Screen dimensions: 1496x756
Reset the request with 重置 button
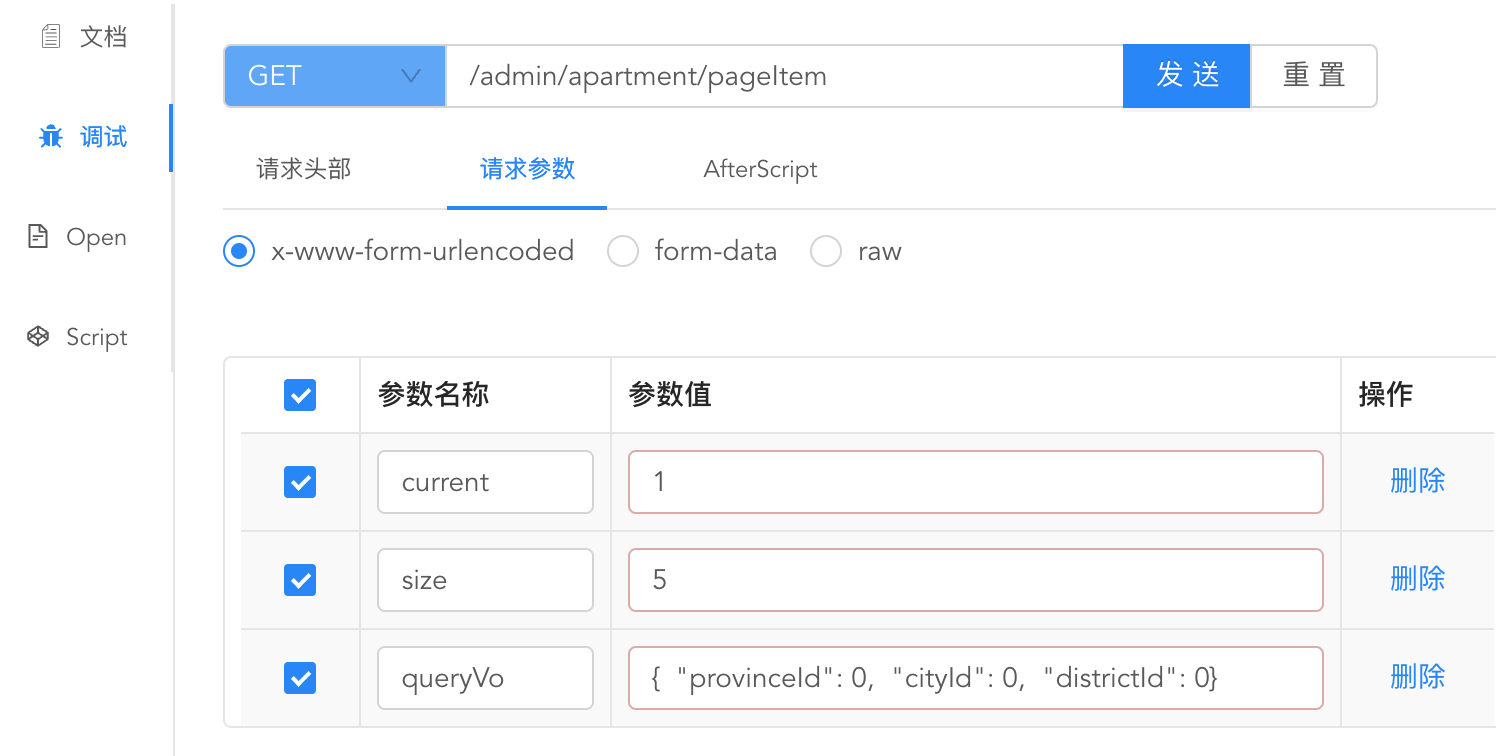click(x=1314, y=76)
